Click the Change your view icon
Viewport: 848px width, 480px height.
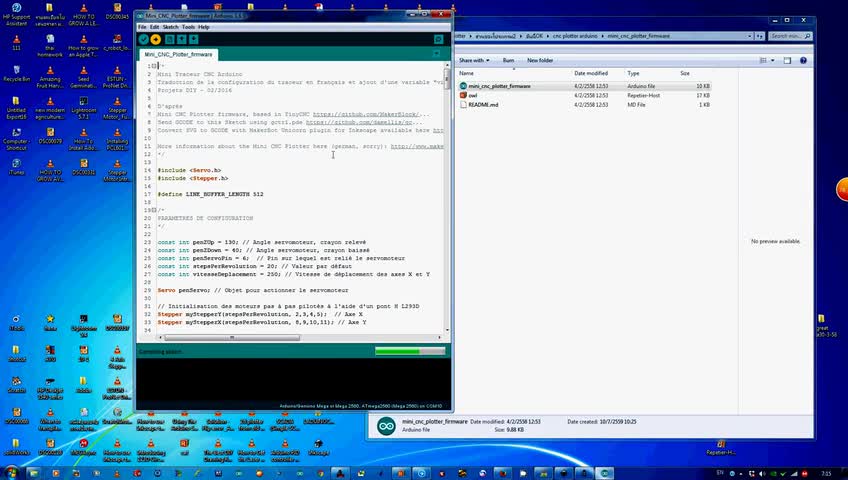(763, 61)
